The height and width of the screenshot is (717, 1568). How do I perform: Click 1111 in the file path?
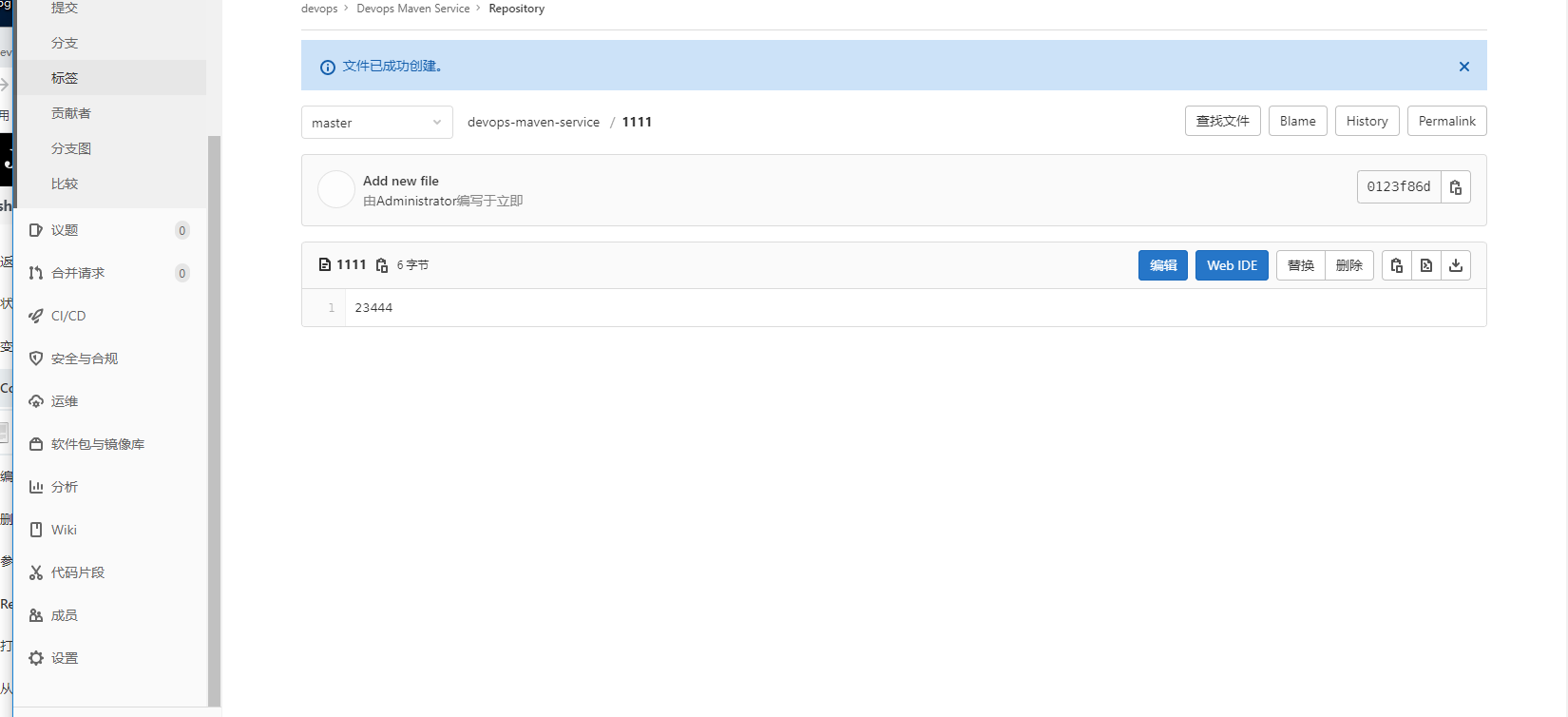(x=637, y=122)
